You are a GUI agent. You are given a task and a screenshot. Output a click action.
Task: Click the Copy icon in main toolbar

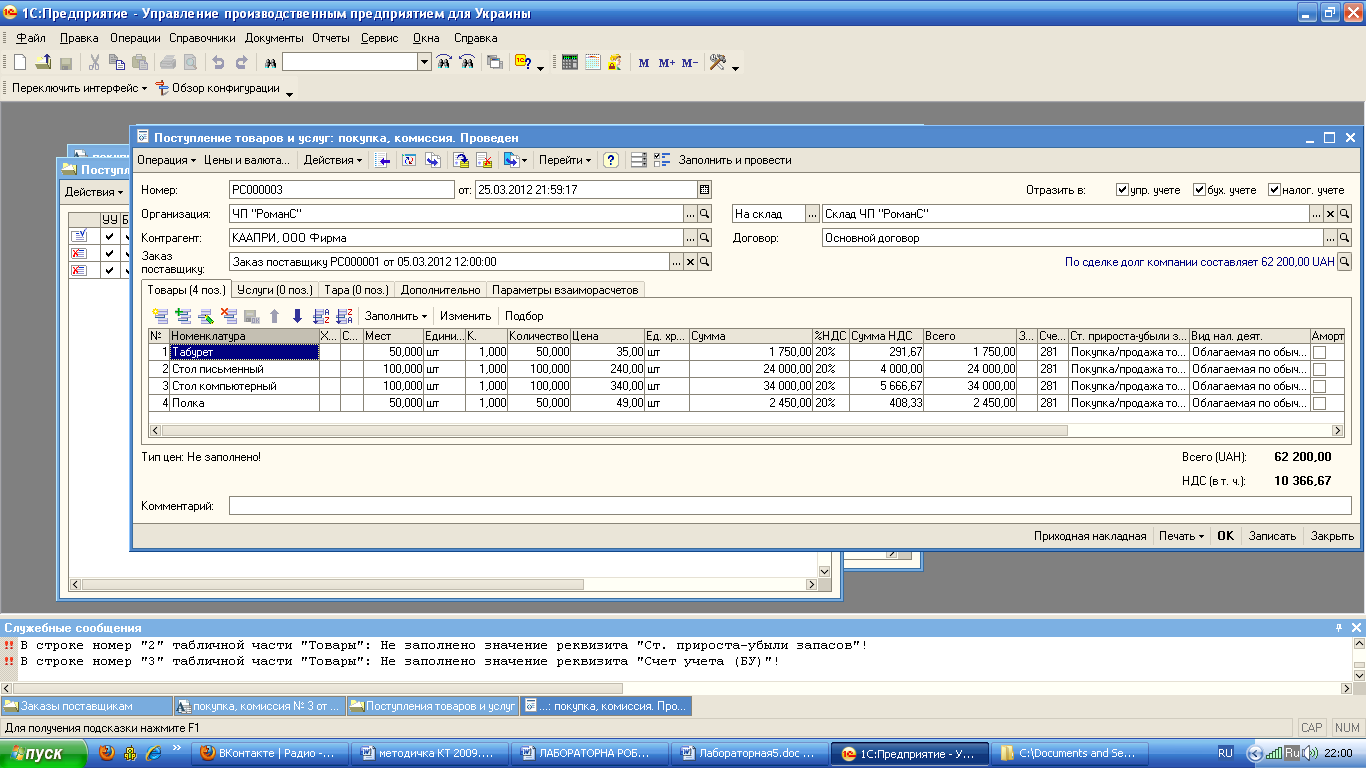pos(117,62)
